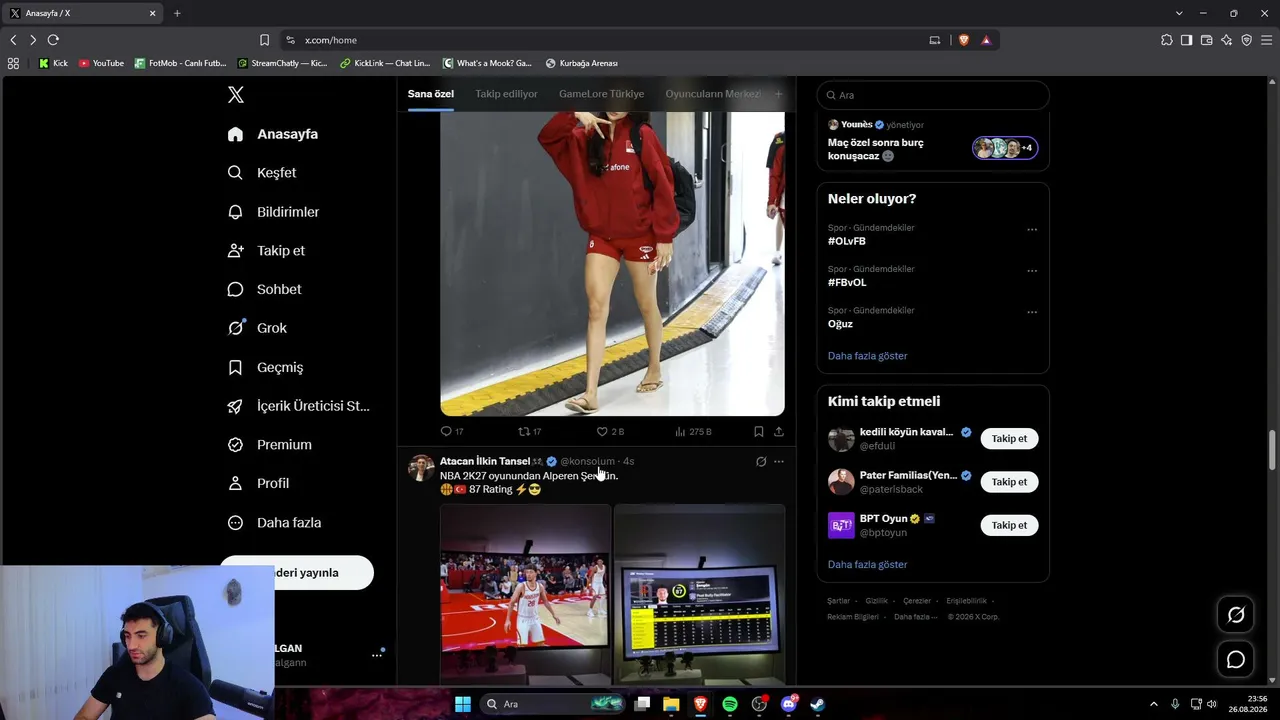Open more options for #FBvOL trend
This screenshot has width=1280, height=720.
(x=1032, y=271)
